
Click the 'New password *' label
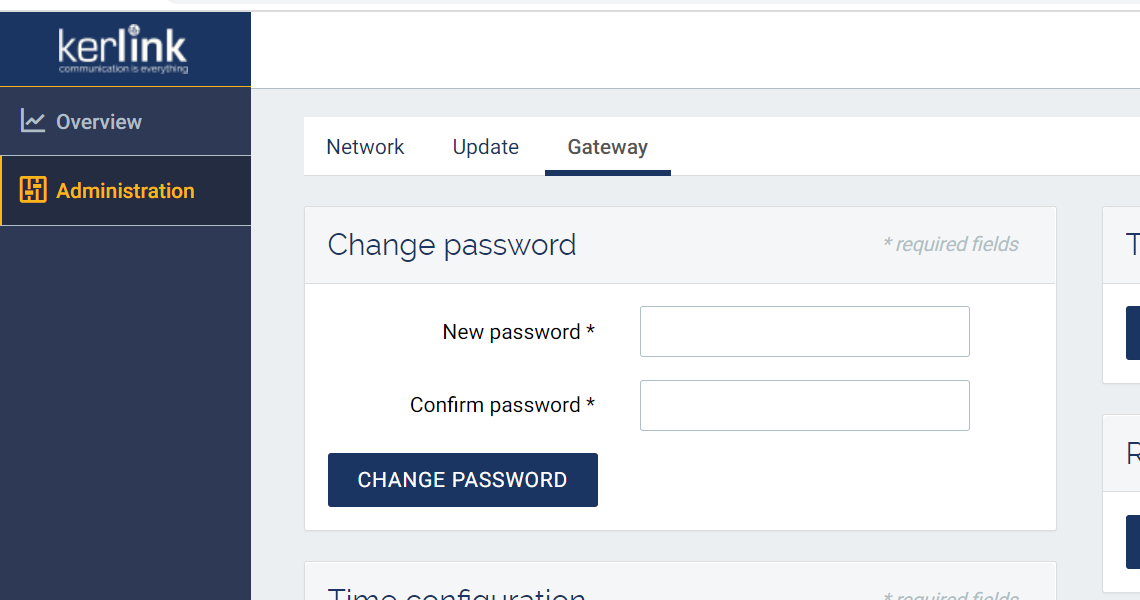pyautogui.click(x=518, y=332)
